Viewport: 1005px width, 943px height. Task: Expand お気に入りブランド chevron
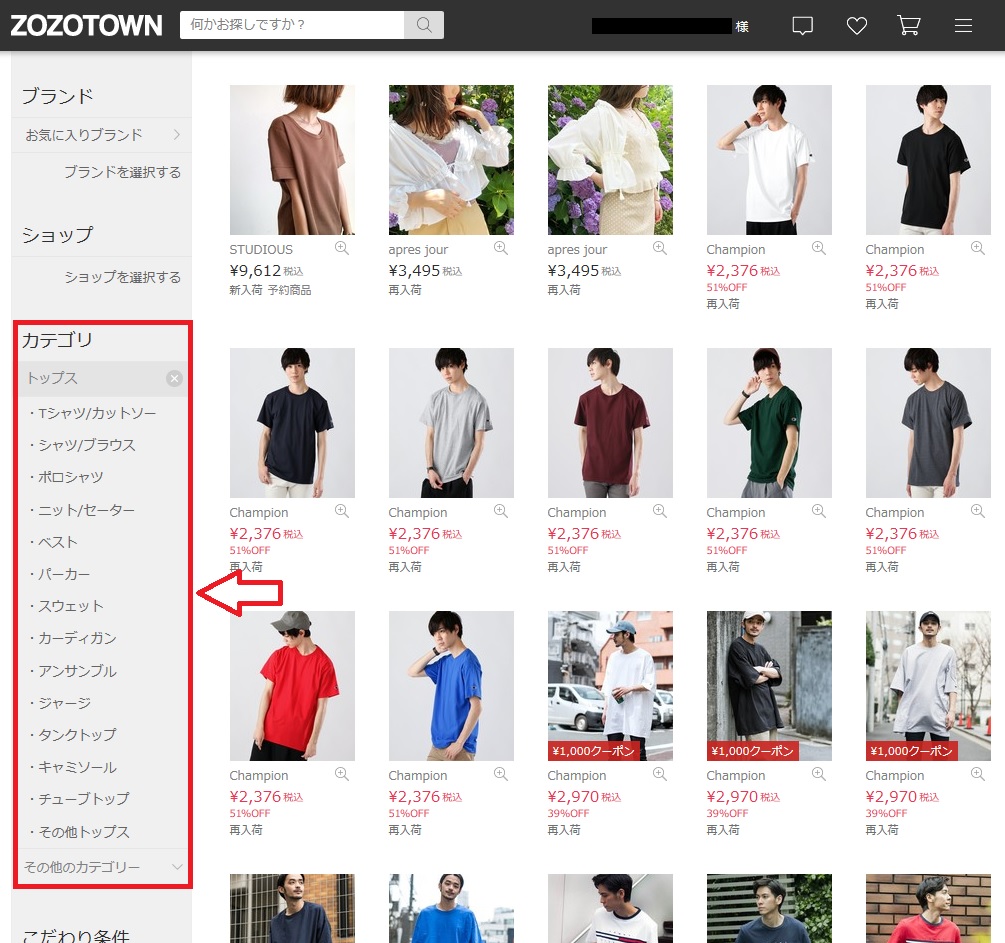pyautogui.click(x=176, y=135)
